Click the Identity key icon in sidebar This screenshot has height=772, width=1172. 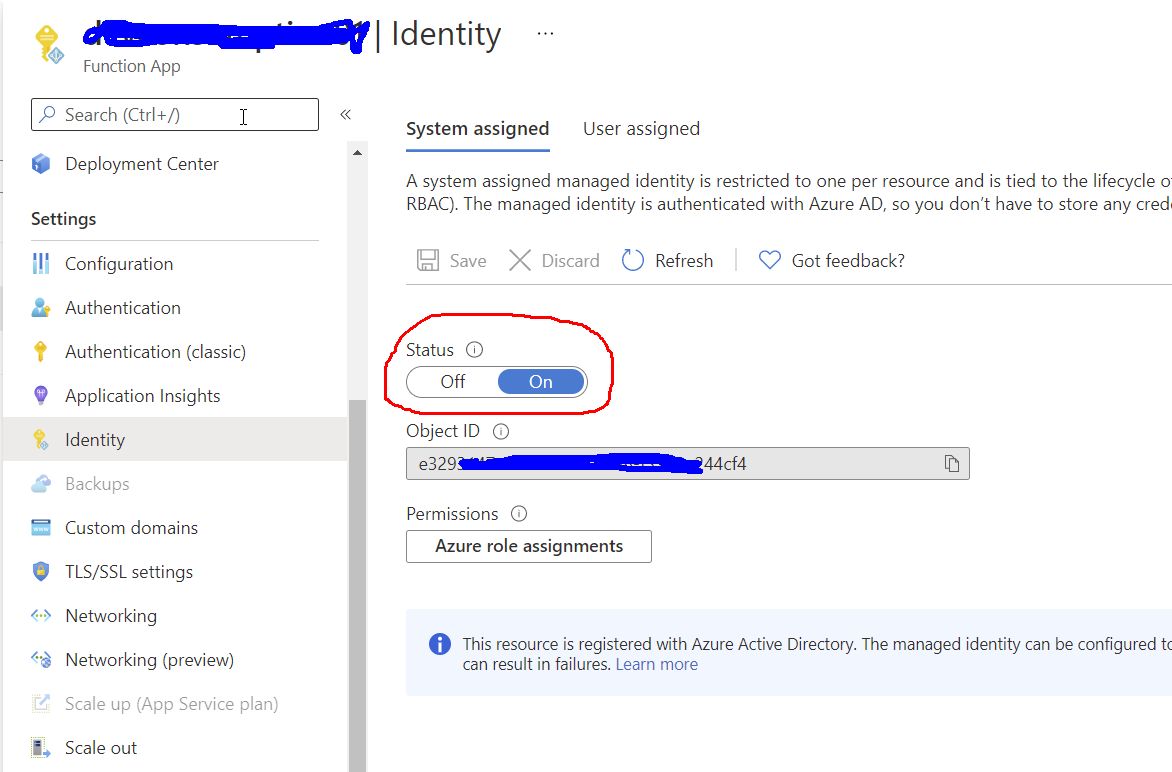click(x=41, y=440)
